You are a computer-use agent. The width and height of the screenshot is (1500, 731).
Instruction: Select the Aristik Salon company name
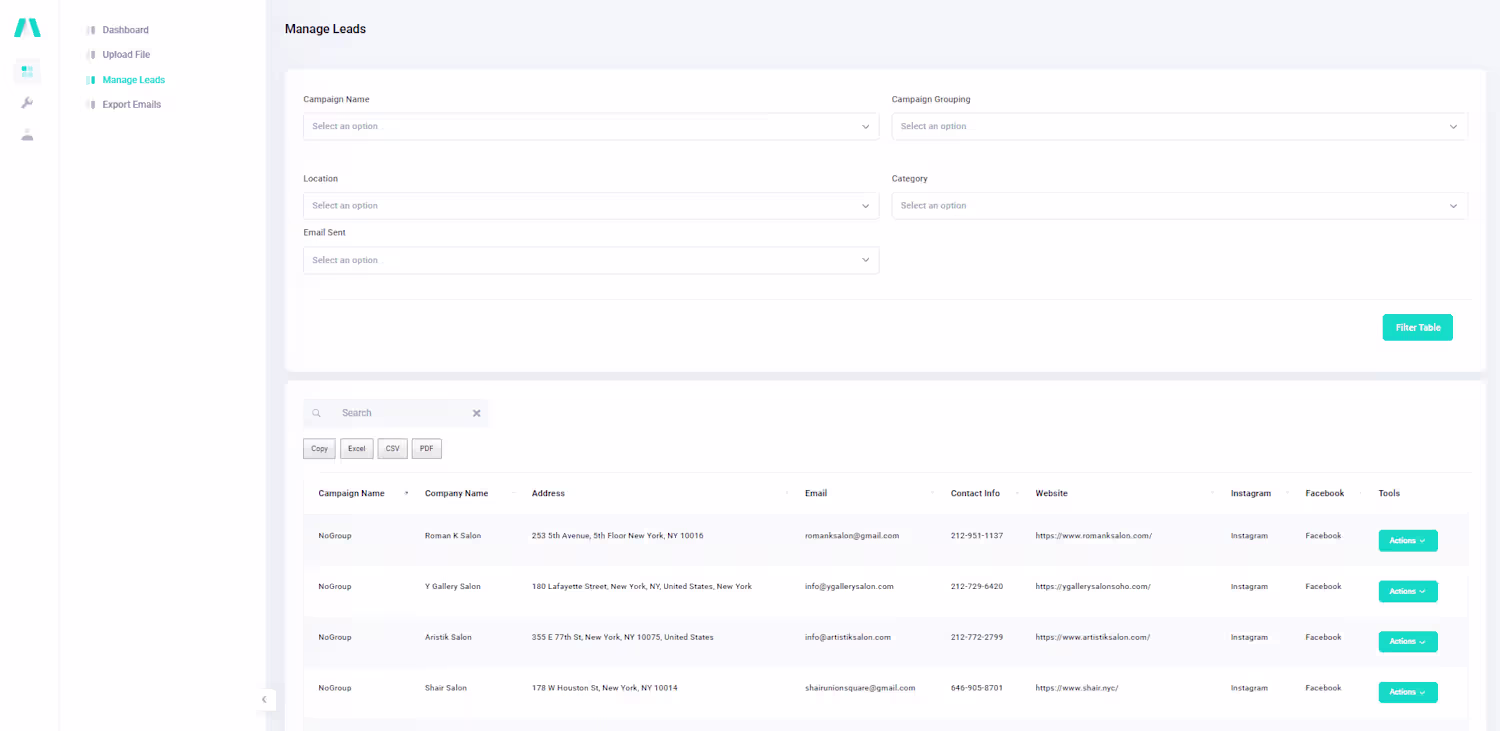(x=448, y=638)
